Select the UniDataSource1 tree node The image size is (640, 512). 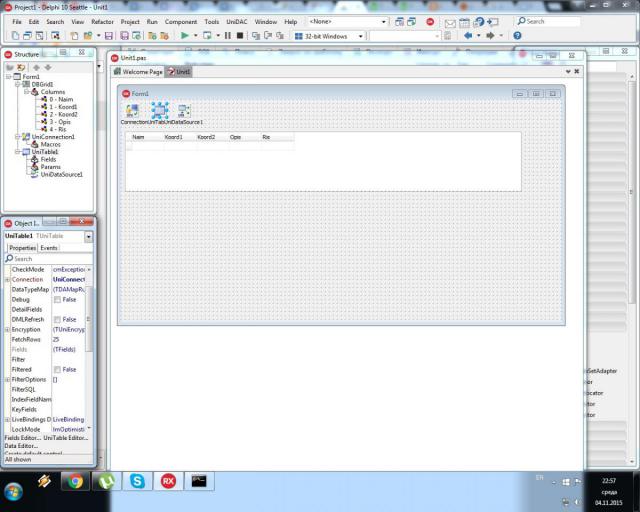click(61, 175)
